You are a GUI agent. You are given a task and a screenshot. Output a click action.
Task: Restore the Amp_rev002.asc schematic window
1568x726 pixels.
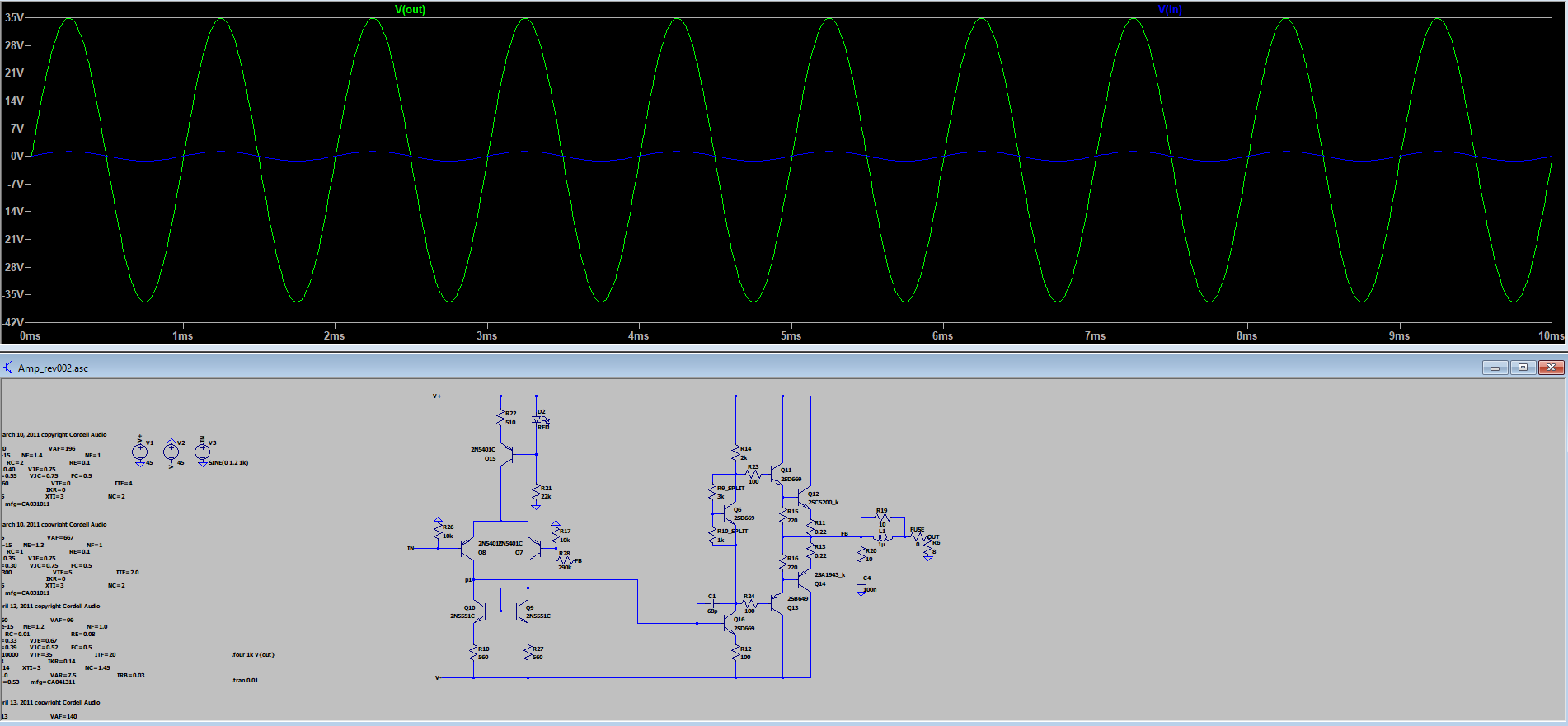[x=1523, y=368]
